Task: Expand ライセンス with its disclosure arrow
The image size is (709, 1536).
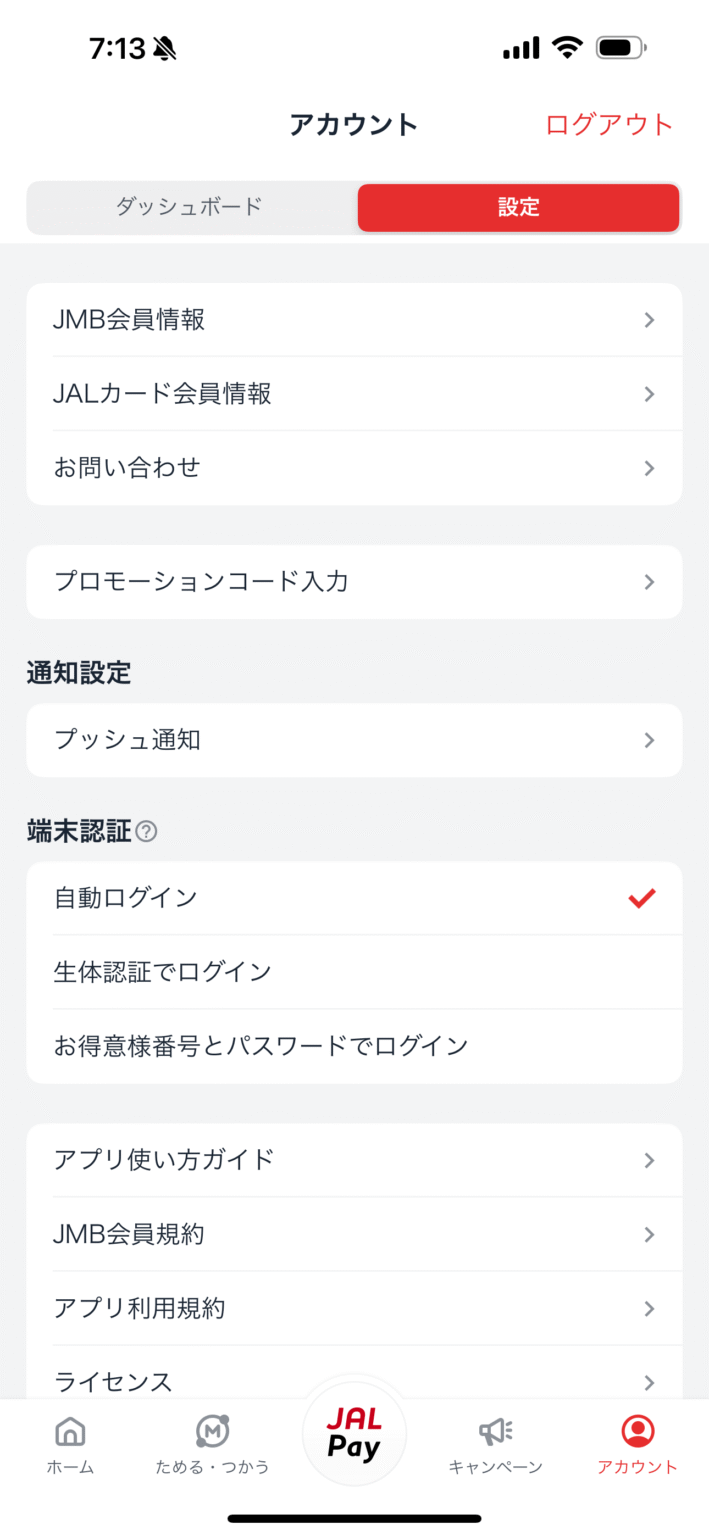Action: (x=649, y=1382)
